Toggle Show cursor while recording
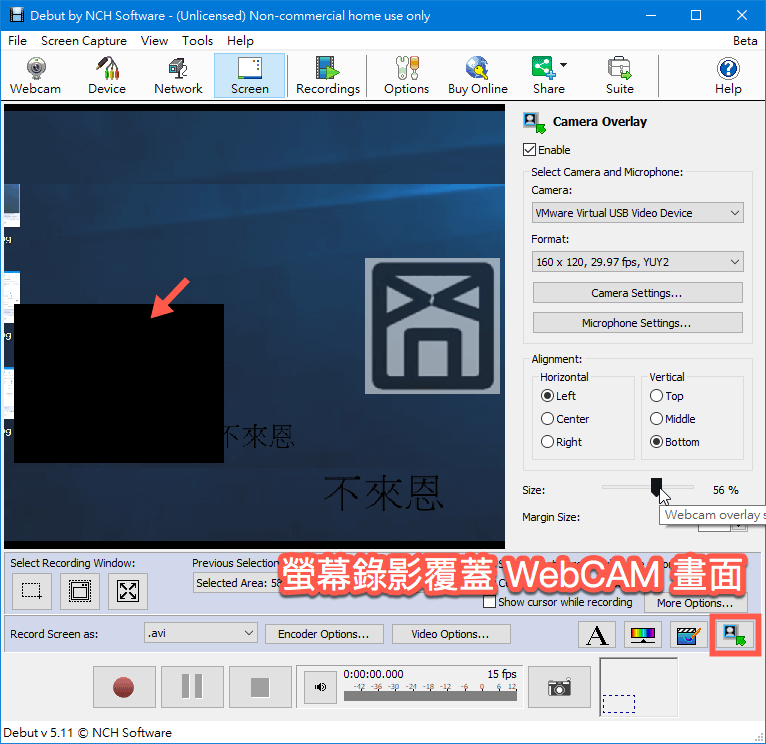 coord(490,602)
